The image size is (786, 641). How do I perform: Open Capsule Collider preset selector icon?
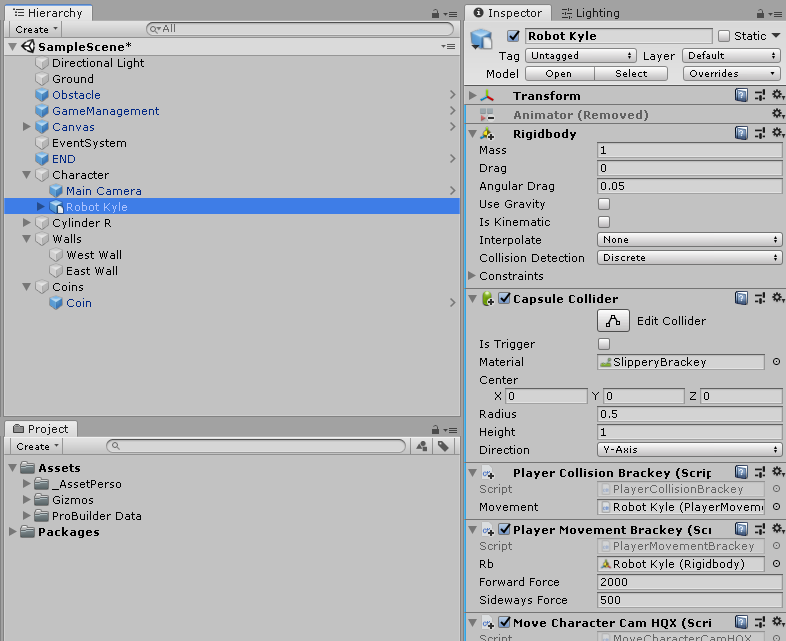click(x=760, y=298)
